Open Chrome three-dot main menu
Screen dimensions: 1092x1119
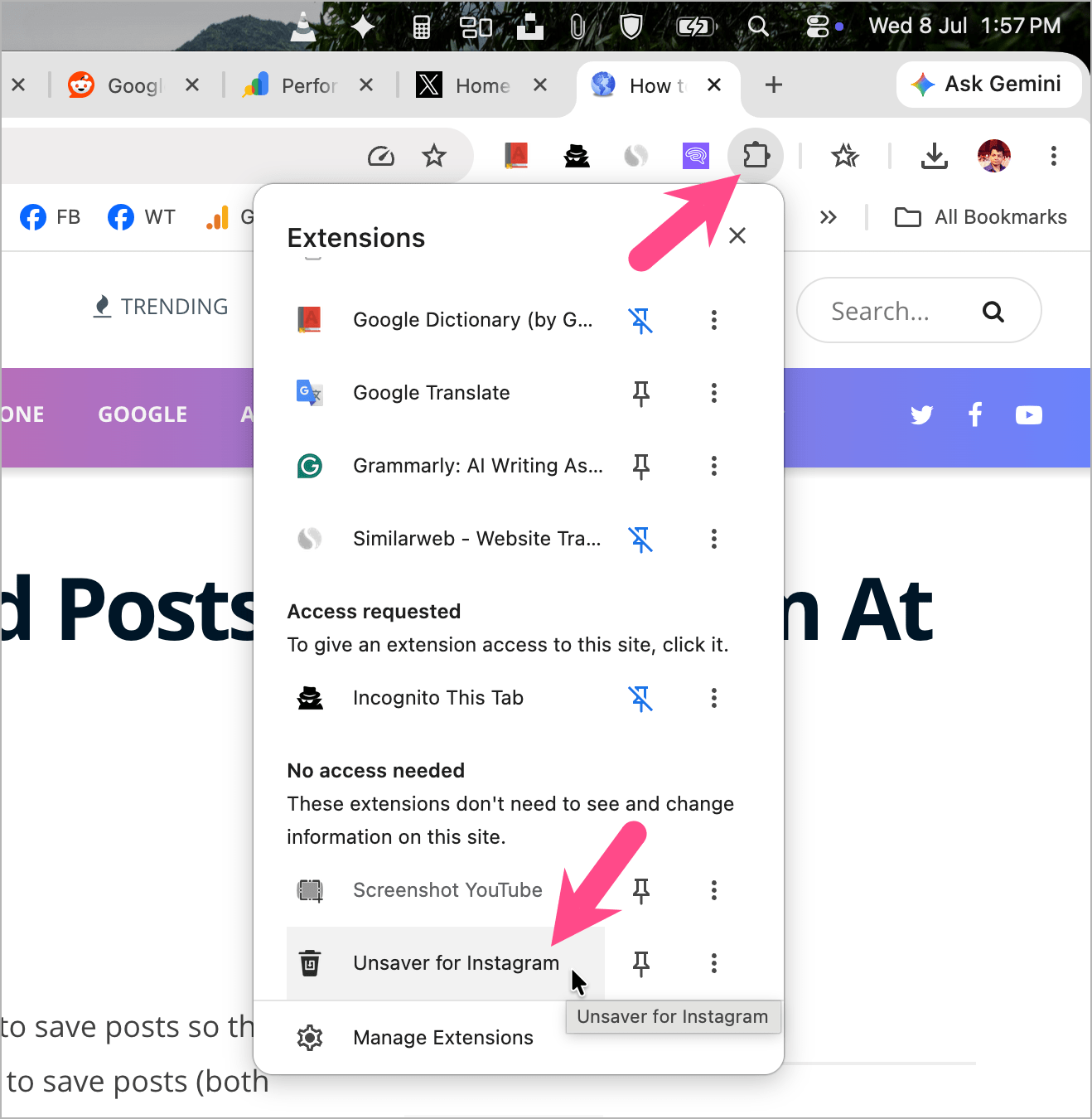(1054, 156)
